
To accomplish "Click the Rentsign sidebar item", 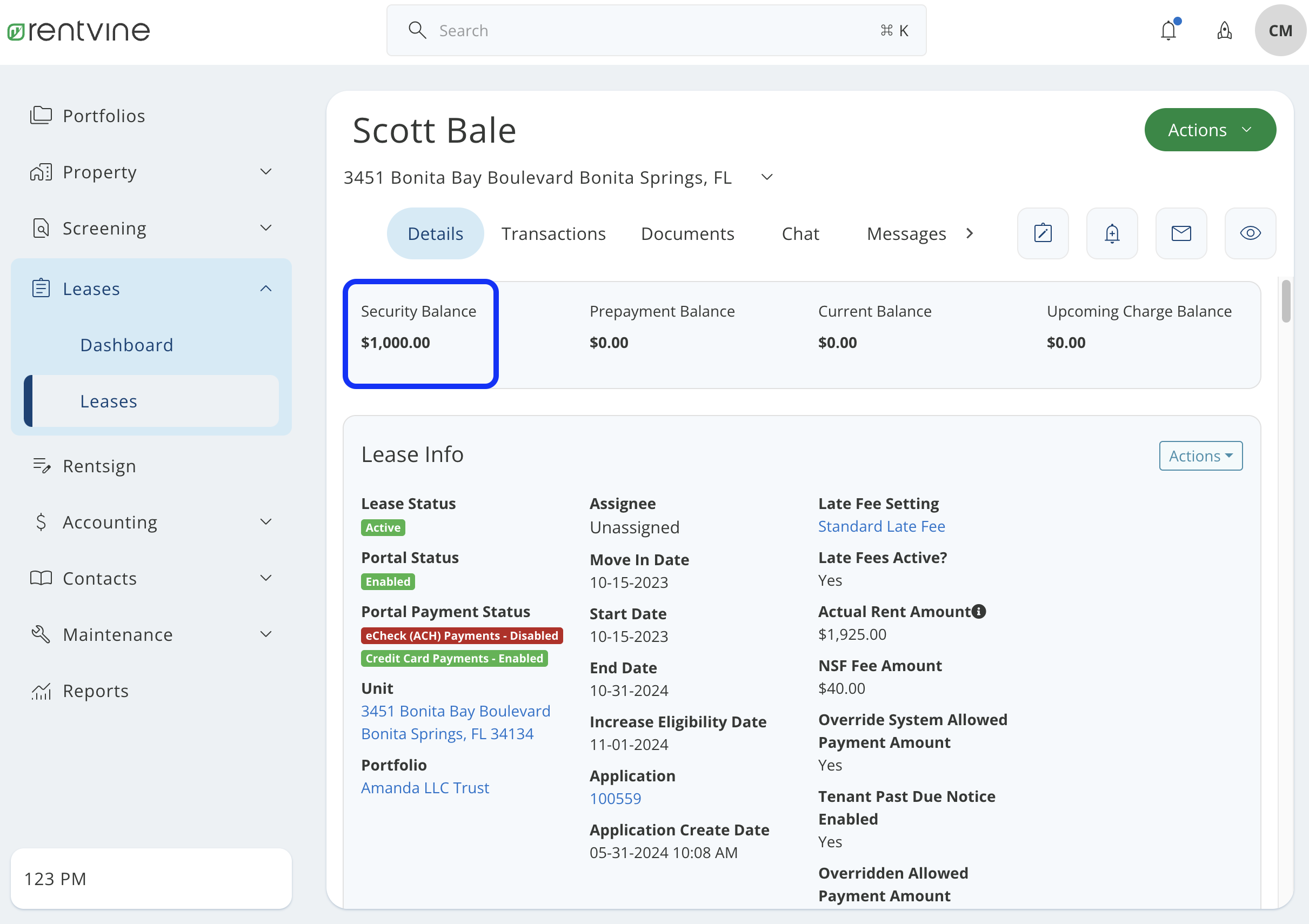I will tap(99, 466).
